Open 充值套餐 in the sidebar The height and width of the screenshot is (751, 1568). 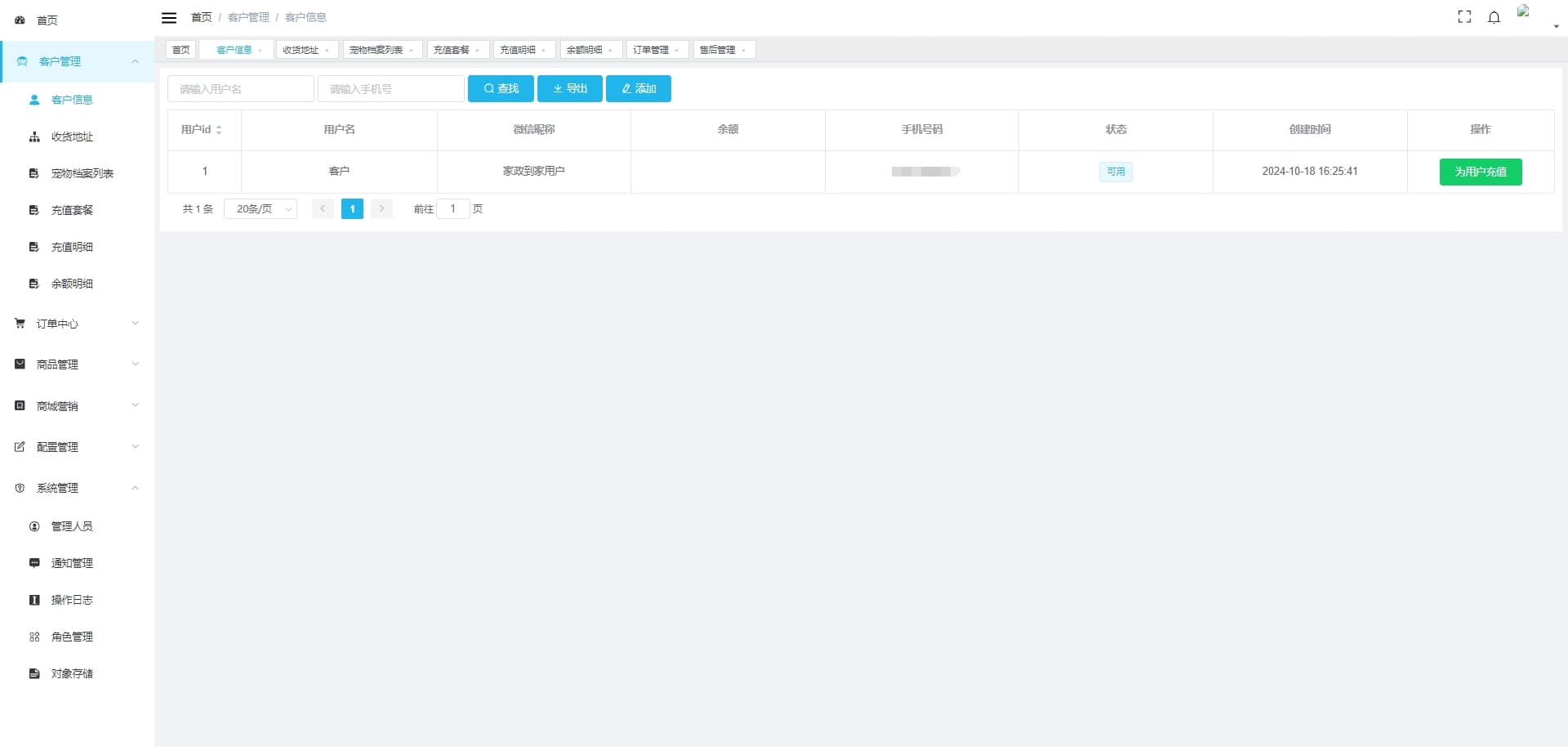coord(78,210)
